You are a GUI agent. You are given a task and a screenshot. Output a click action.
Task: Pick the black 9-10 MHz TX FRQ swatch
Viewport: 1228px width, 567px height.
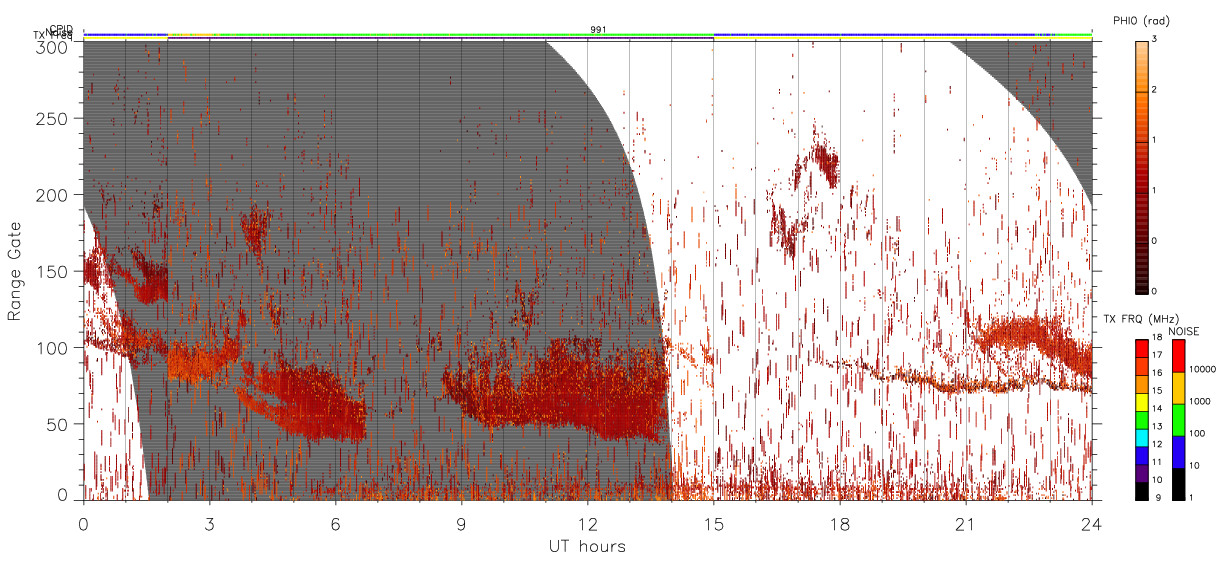tap(1143, 491)
